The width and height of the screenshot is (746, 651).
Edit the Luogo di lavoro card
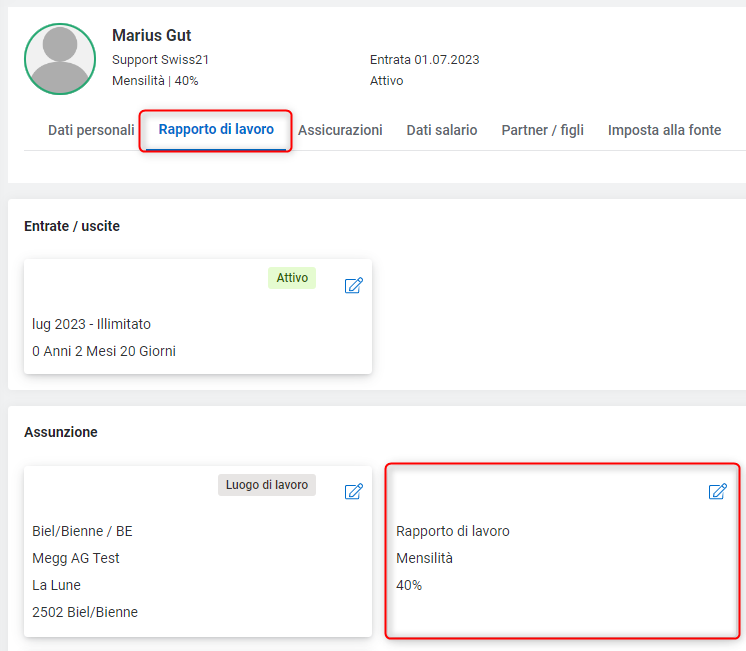click(x=353, y=491)
